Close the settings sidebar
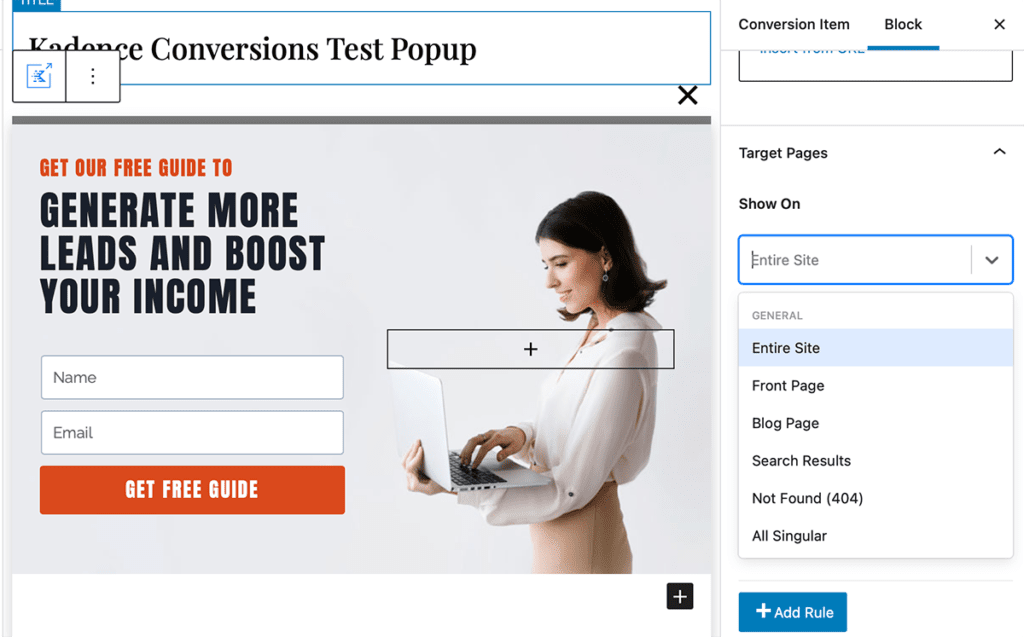Screen dimensions: 1024x637 coord(999,25)
